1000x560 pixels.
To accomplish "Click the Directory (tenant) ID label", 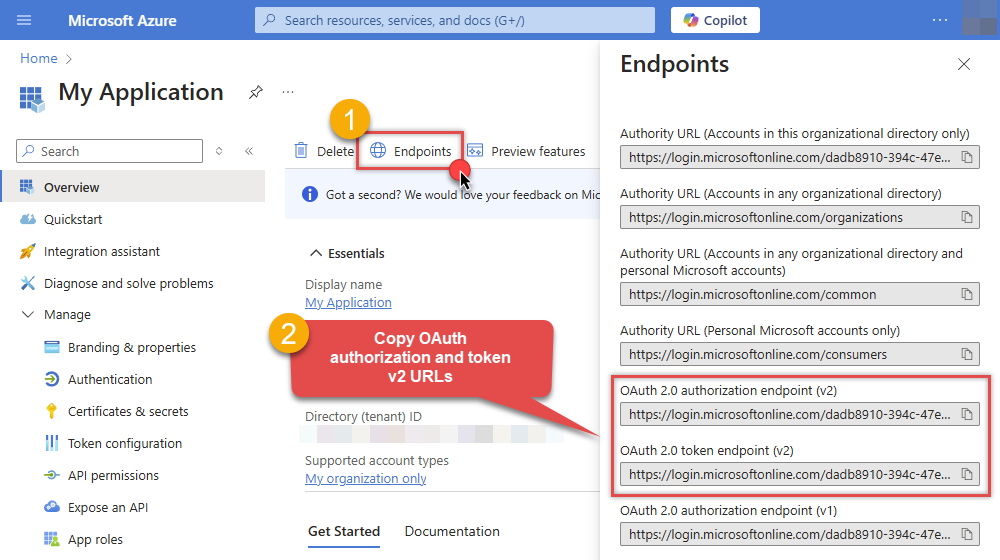I will click(363, 416).
